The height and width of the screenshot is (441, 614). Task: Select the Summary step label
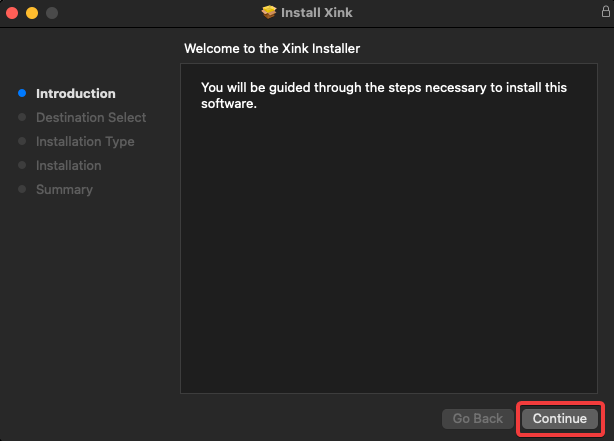(64, 190)
